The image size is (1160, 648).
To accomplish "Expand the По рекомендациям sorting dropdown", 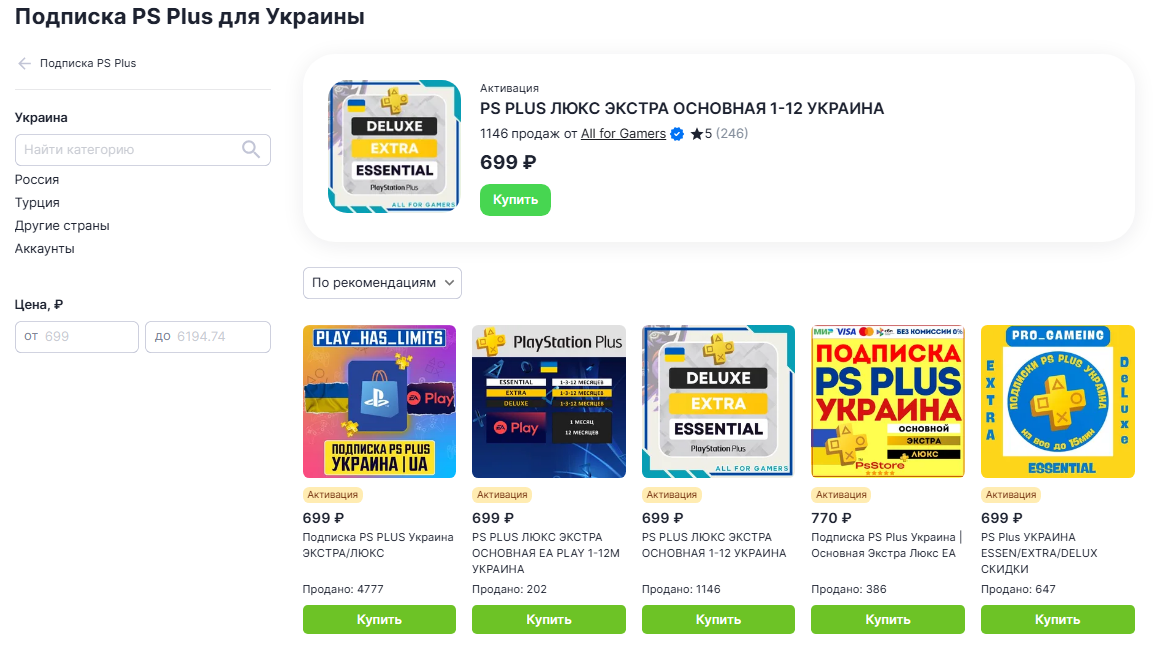I will pos(382,283).
